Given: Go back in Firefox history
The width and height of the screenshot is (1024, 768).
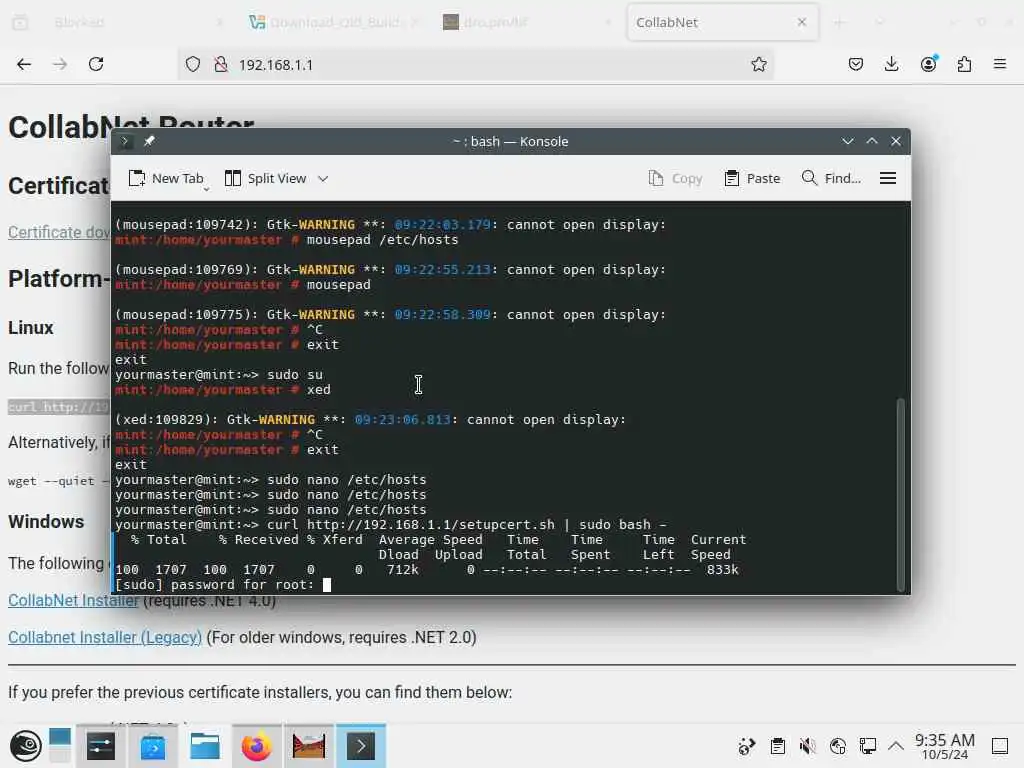Looking at the screenshot, I should [24, 64].
